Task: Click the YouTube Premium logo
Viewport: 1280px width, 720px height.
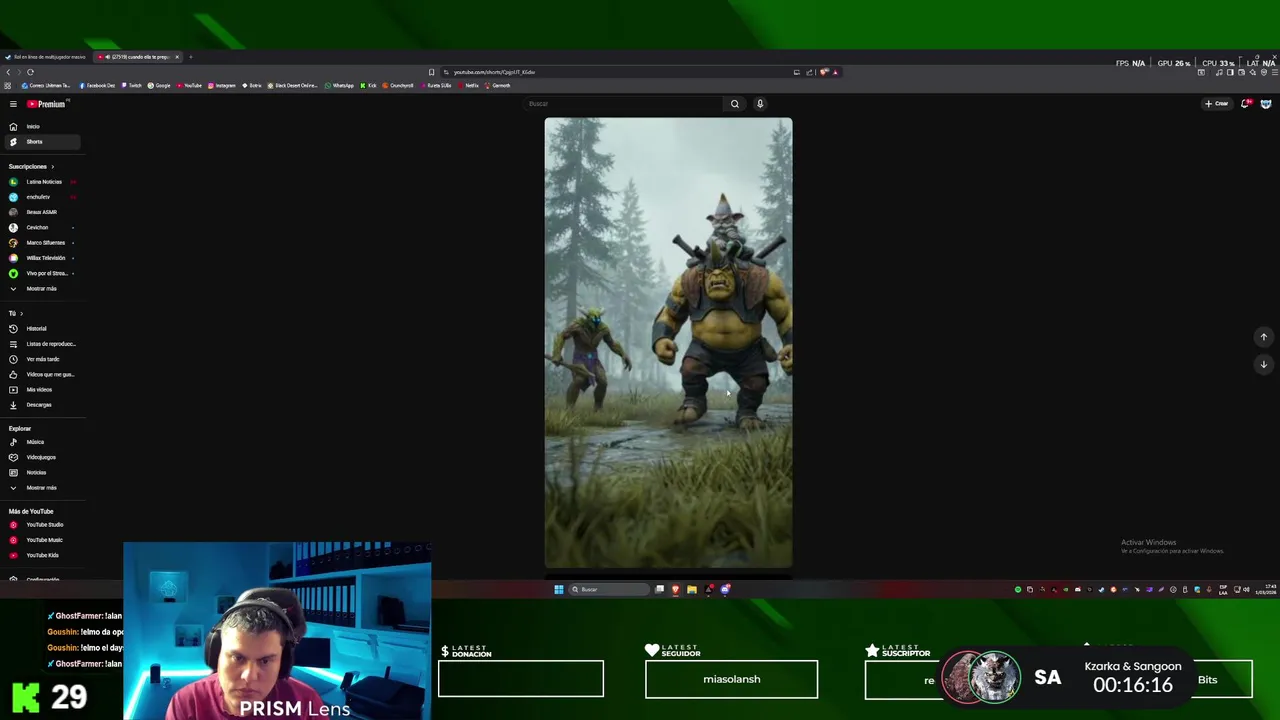Action: tap(47, 104)
